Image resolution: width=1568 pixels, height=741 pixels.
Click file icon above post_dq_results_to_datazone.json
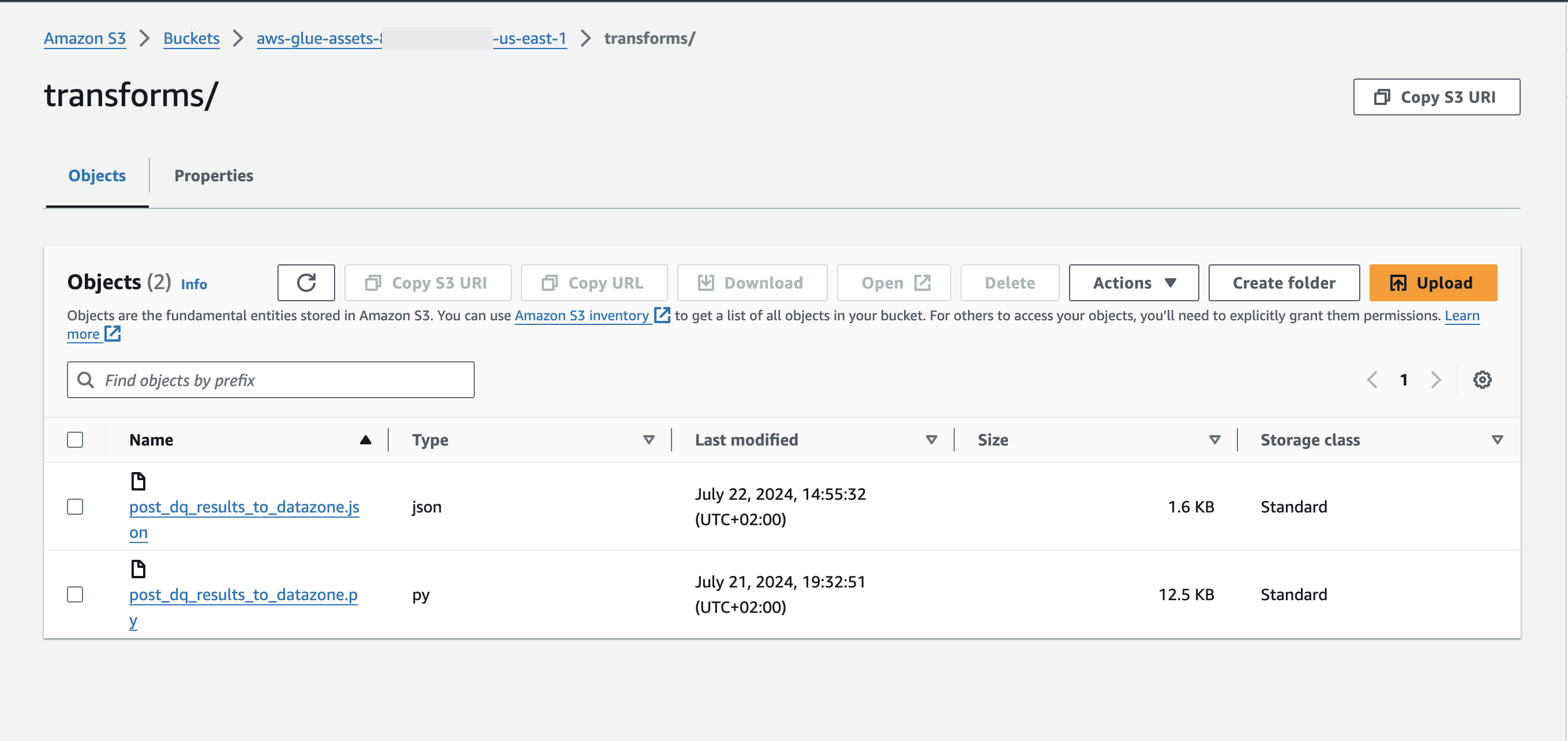pyautogui.click(x=138, y=481)
